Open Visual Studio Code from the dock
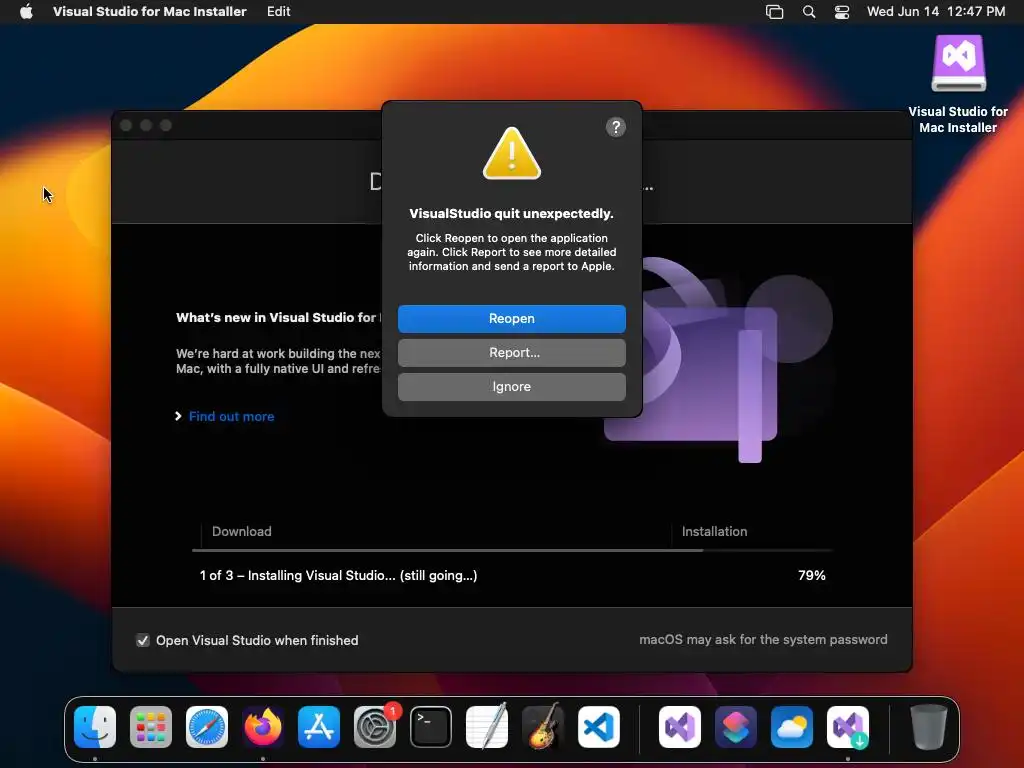 pos(599,726)
